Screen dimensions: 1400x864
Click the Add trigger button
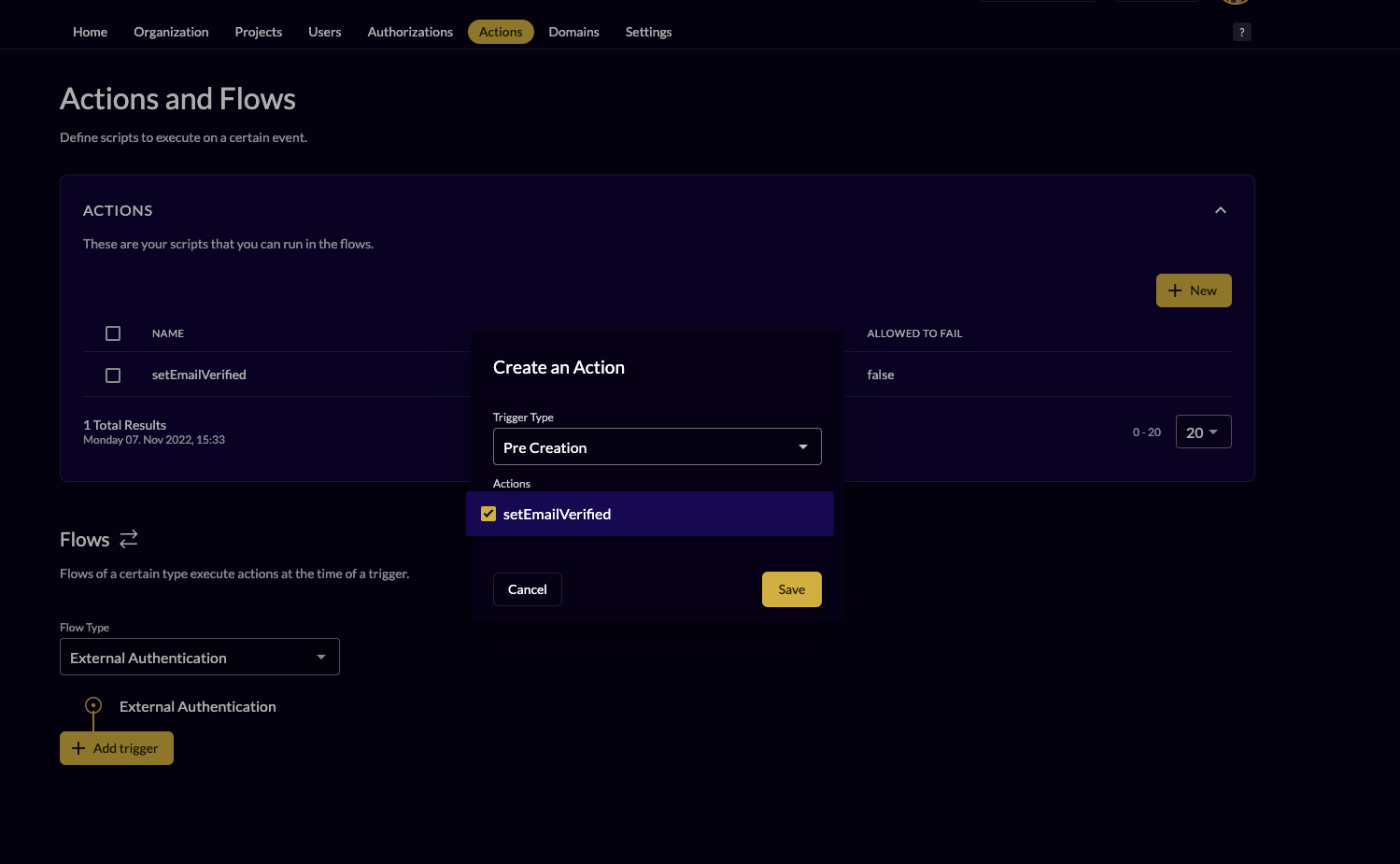117,748
